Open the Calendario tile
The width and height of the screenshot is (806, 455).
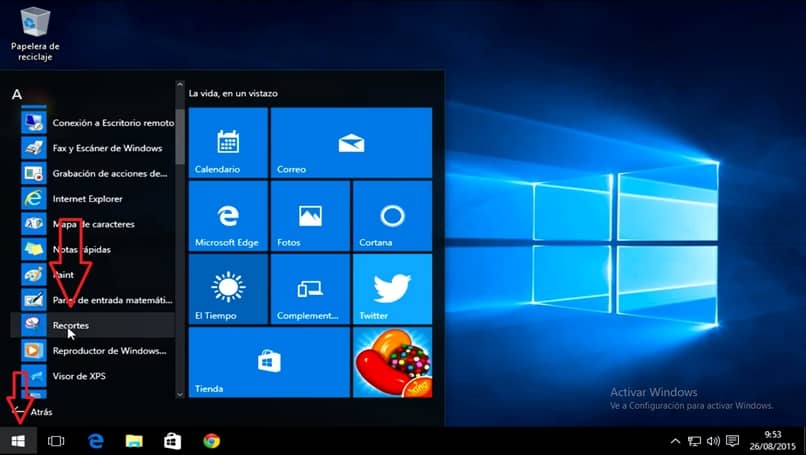tap(228, 142)
